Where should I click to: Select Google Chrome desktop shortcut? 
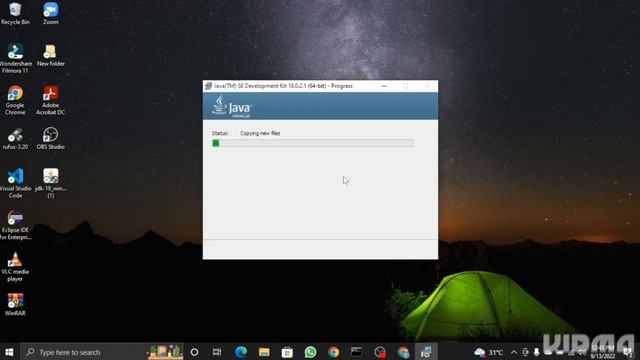click(15, 100)
